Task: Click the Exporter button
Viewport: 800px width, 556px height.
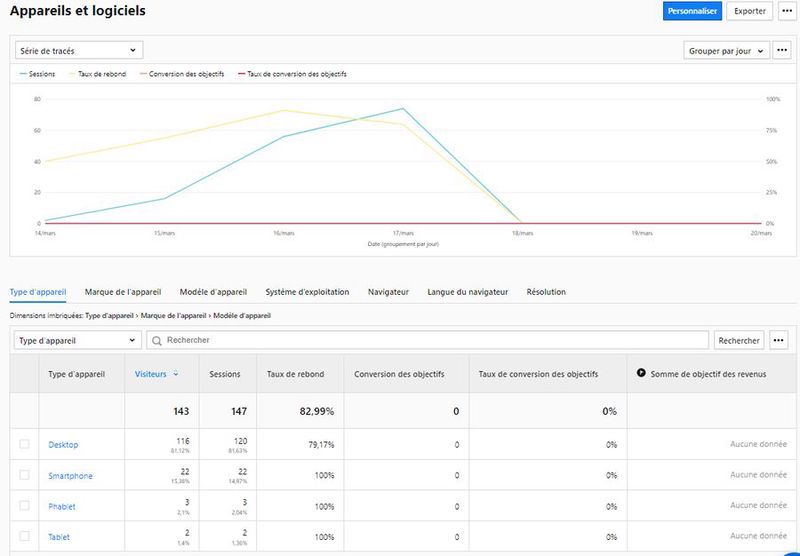Action: pos(750,11)
